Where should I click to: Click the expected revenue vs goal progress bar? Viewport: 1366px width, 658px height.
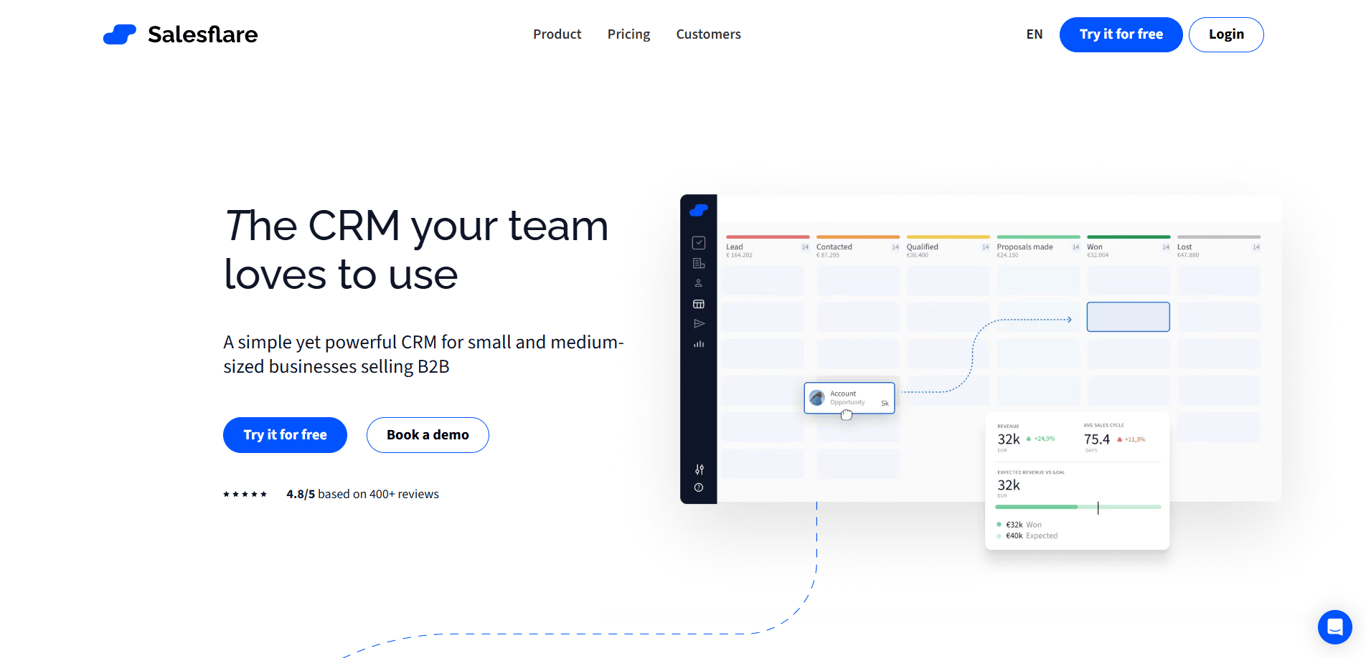(x=1078, y=507)
